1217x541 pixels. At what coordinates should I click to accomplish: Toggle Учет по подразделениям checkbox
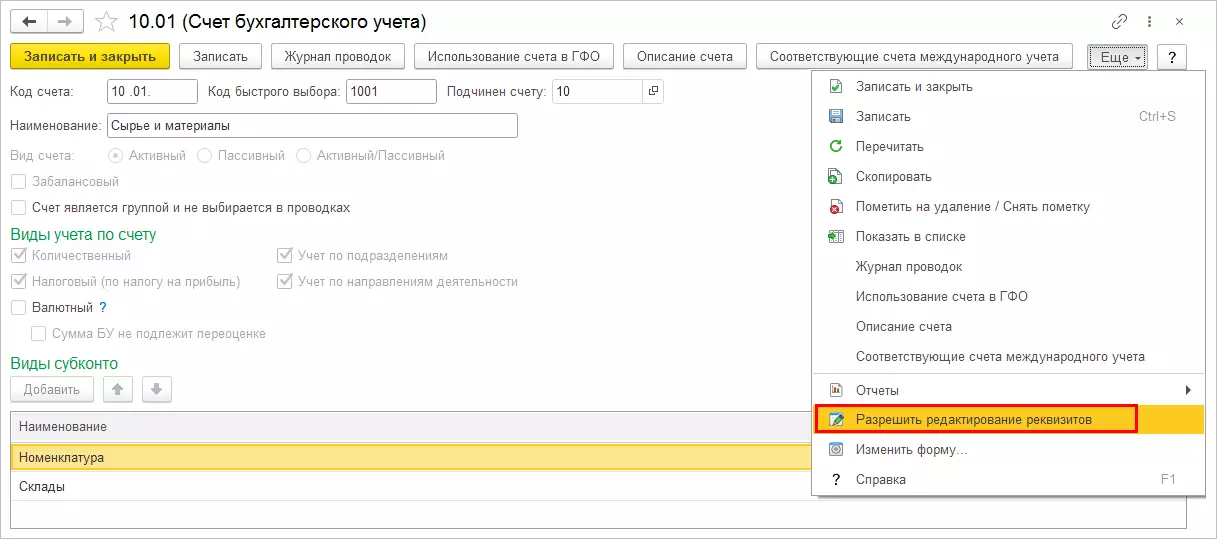coord(285,256)
